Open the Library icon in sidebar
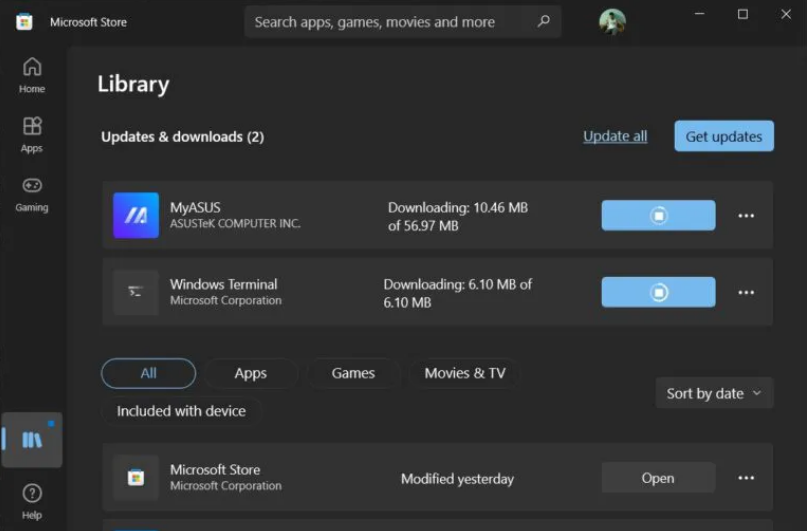This screenshot has width=807, height=531. 32,440
